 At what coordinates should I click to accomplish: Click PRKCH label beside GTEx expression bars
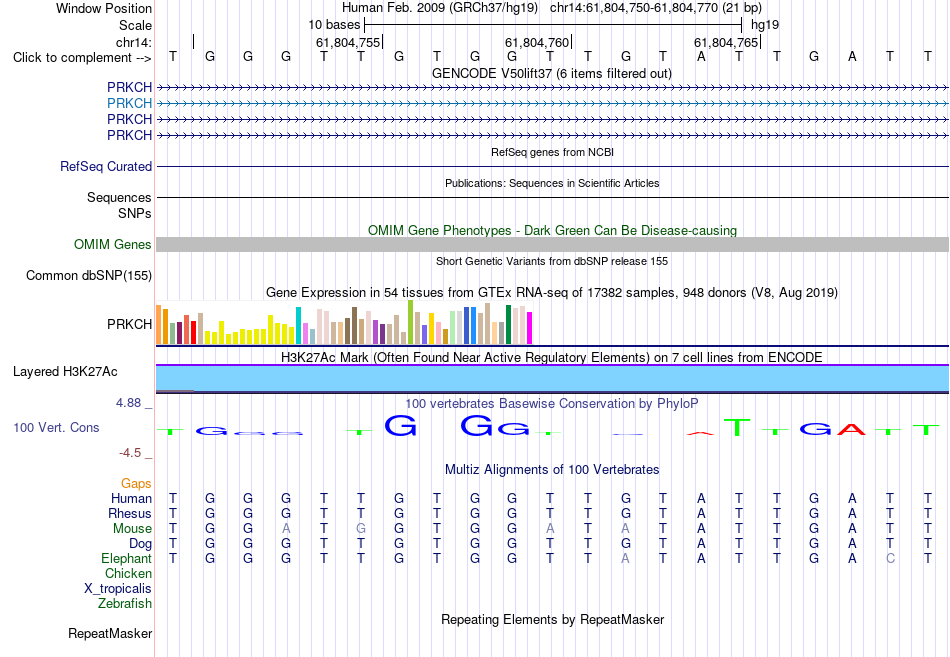point(130,324)
